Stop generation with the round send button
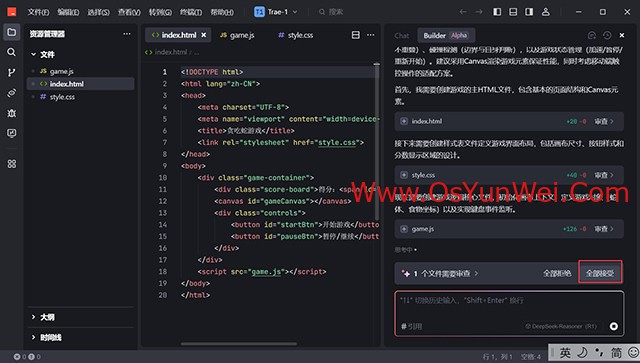The width and height of the screenshot is (640, 363). pos(613,326)
